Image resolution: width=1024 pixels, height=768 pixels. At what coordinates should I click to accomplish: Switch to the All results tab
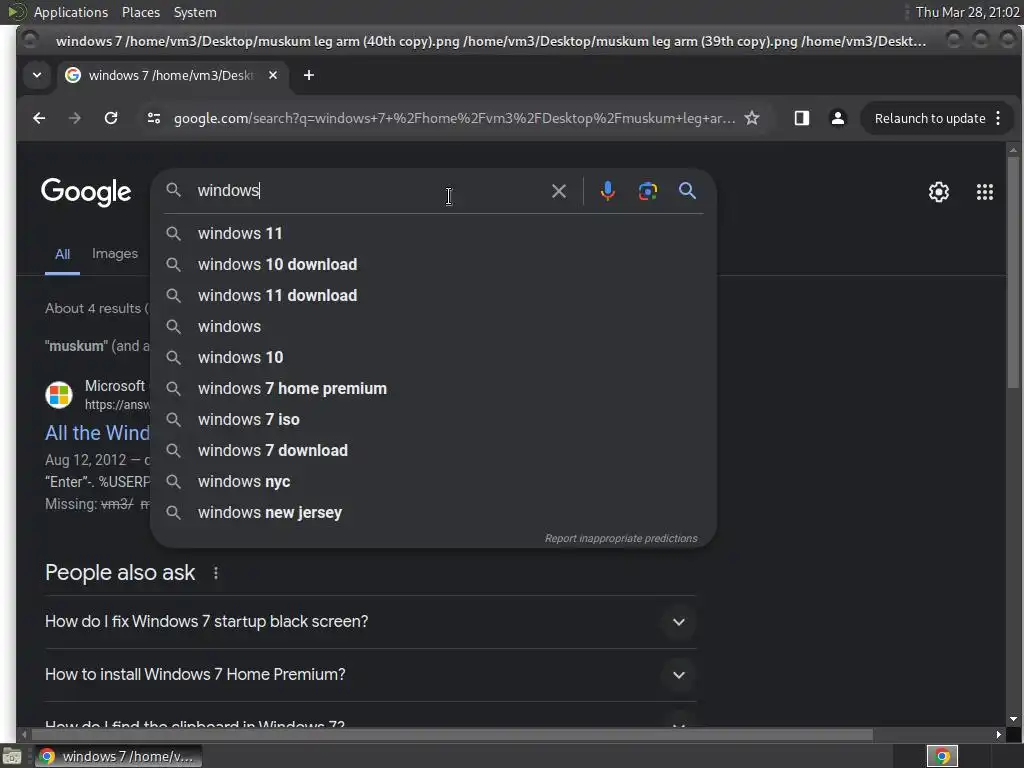[63, 254]
